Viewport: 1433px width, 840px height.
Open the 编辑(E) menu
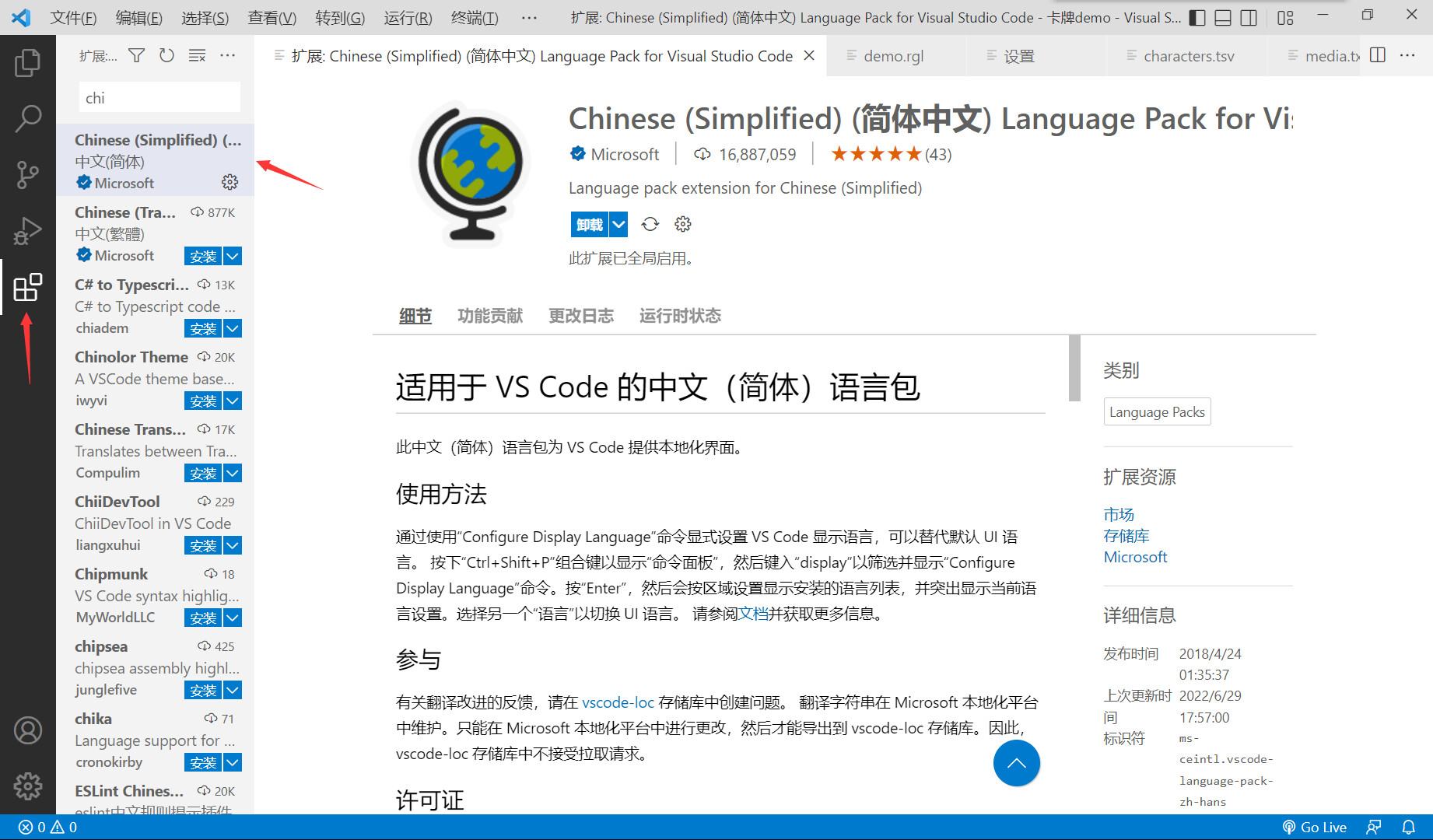(x=139, y=17)
